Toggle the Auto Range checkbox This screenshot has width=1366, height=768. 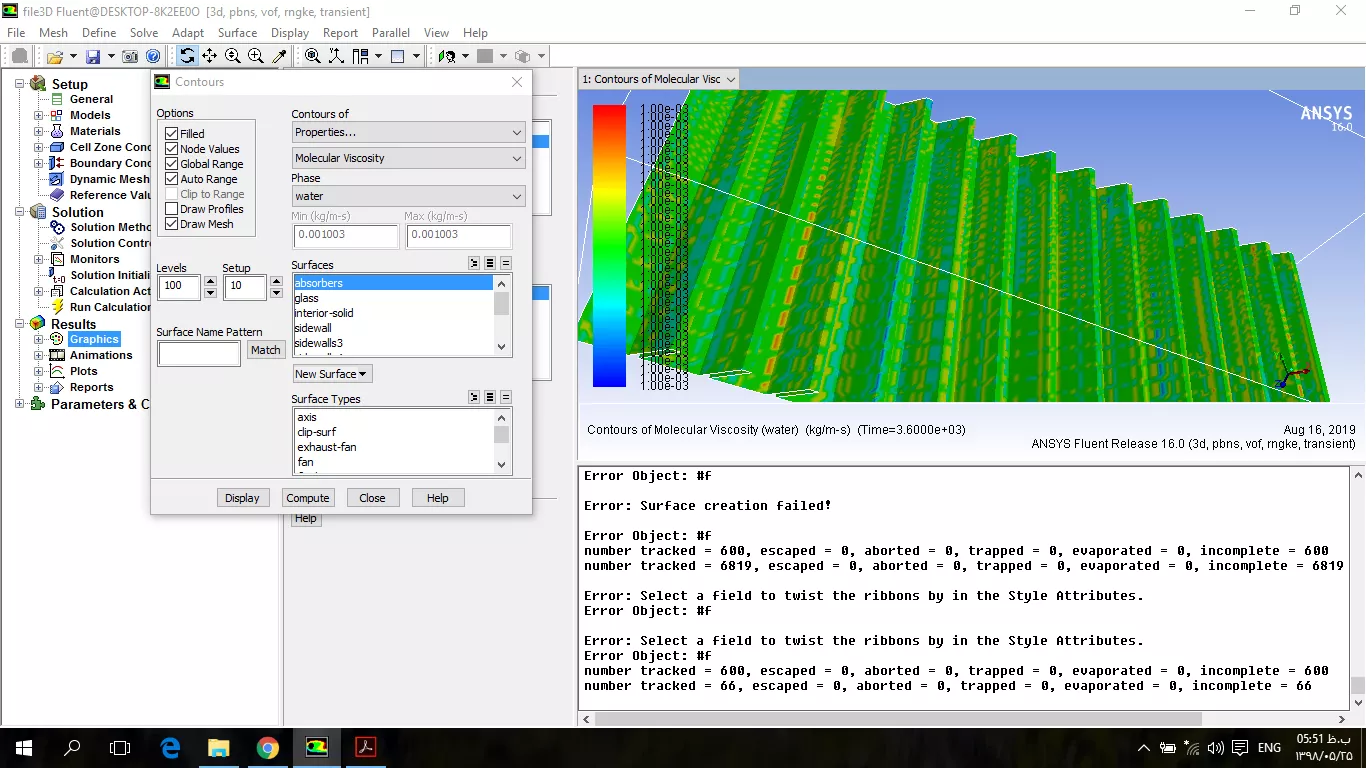pos(172,178)
